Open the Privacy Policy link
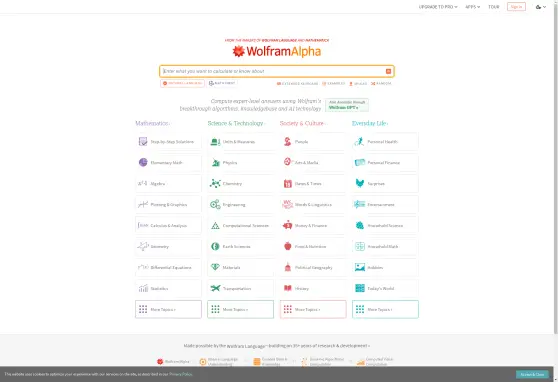 pyautogui.click(x=181, y=374)
